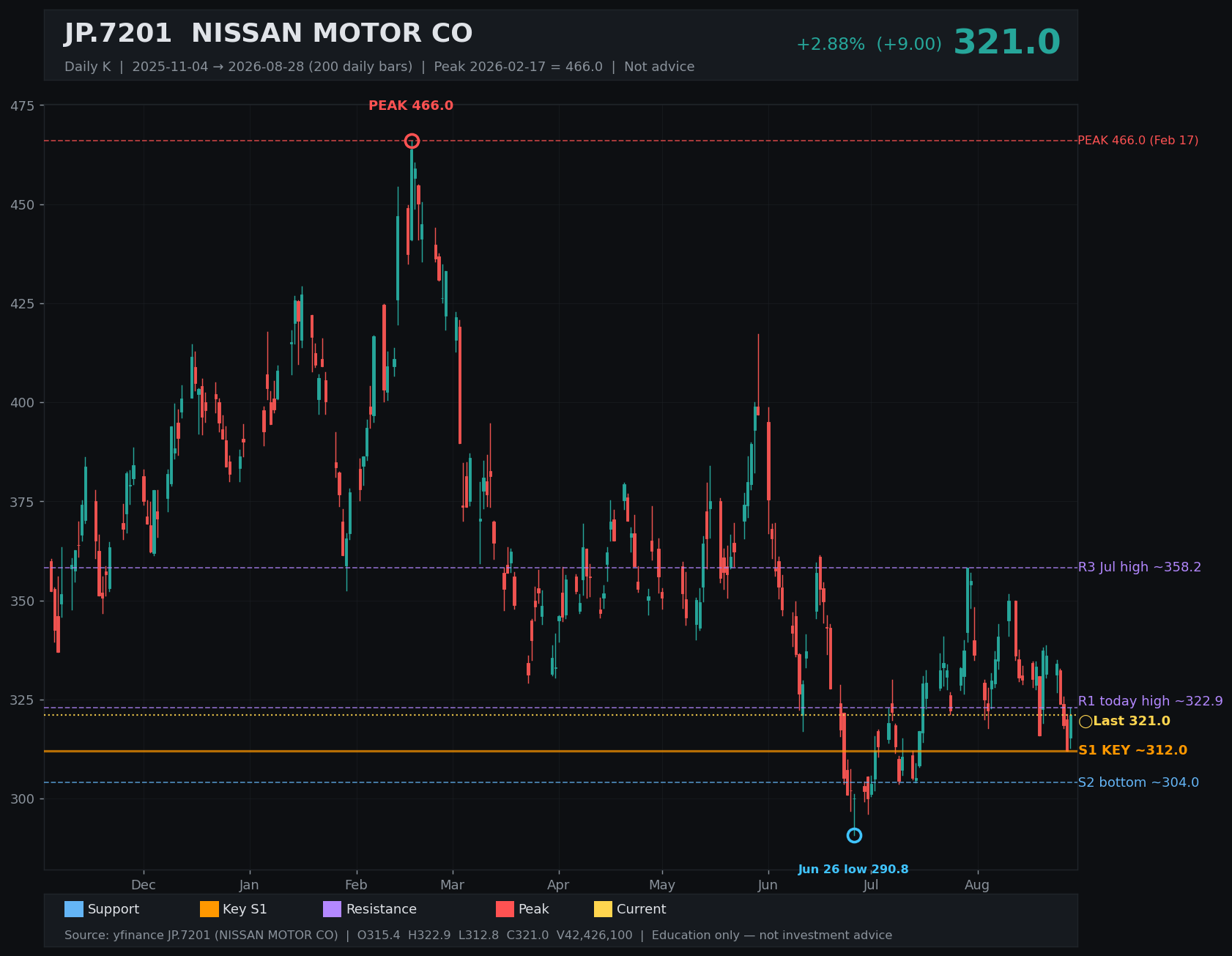This screenshot has height=956, width=1232.
Task: Click the 'Resistance' legend label
Action: 382,909
